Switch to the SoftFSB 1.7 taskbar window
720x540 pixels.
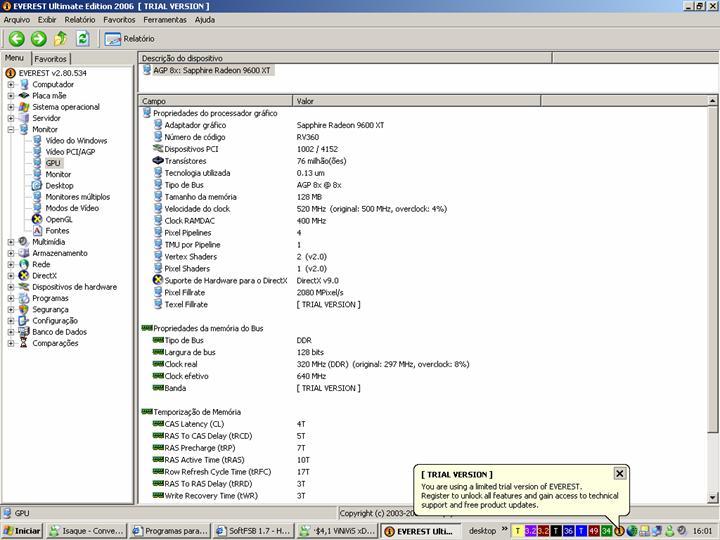[253, 531]
